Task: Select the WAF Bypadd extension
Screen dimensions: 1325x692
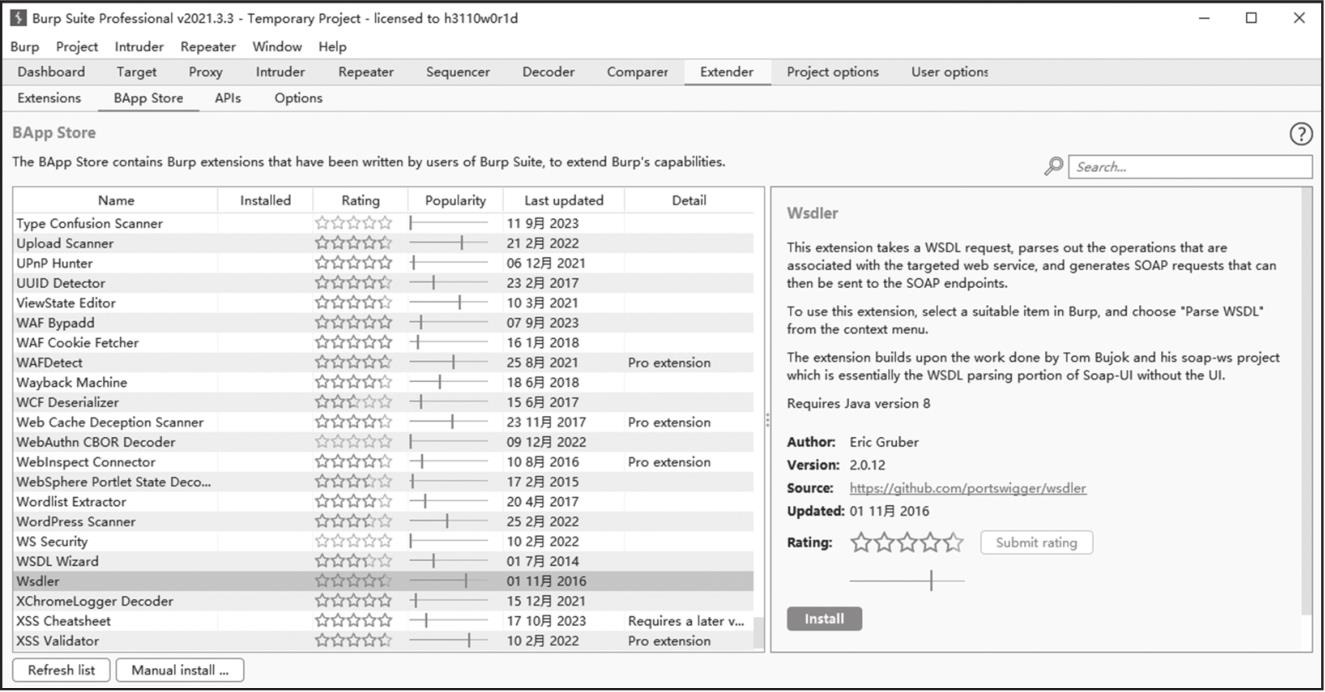Action: click(383, 323)
